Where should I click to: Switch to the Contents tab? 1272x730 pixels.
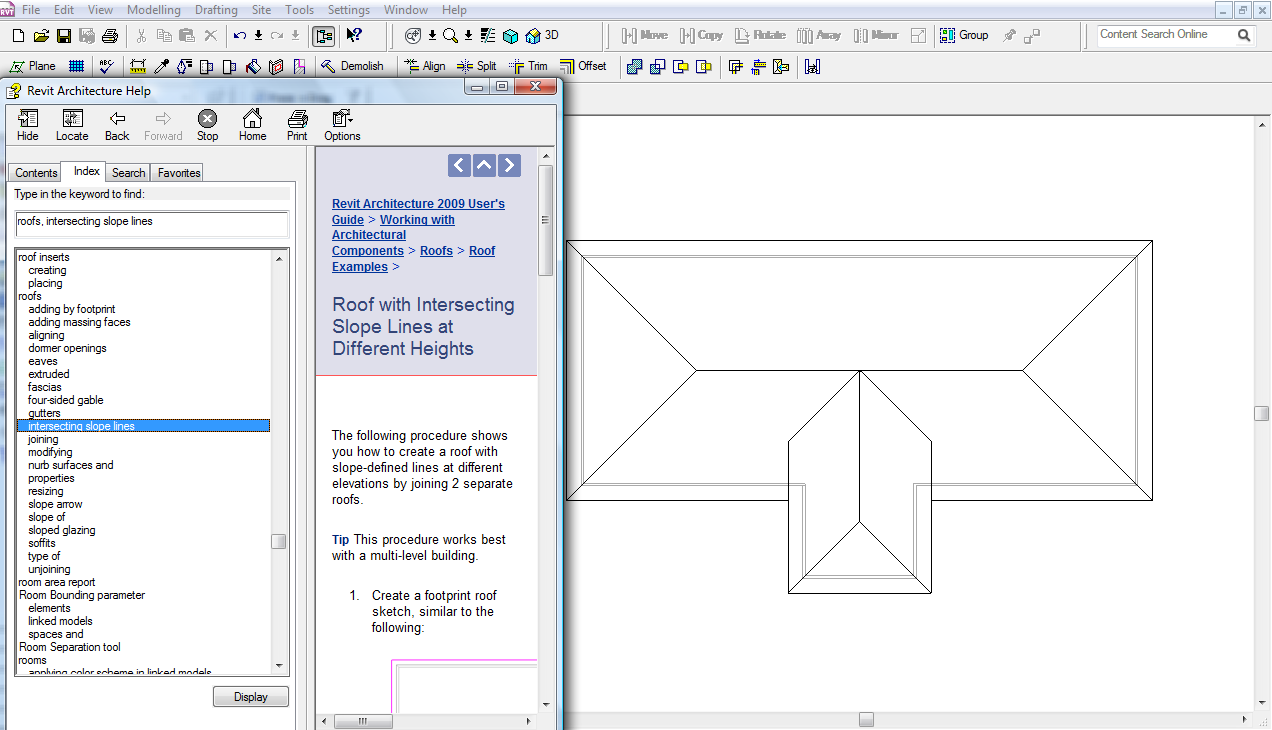click(x=36, y=173)
